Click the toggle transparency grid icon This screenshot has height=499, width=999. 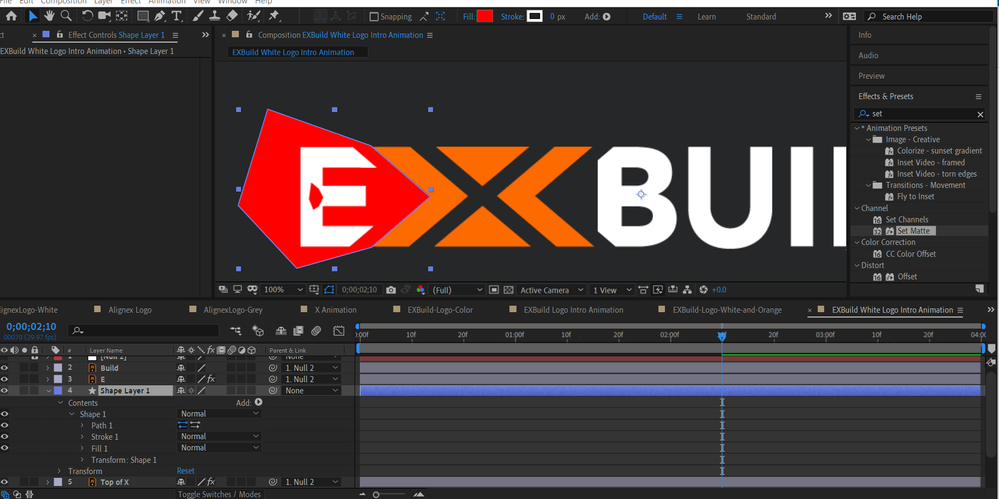508,290
